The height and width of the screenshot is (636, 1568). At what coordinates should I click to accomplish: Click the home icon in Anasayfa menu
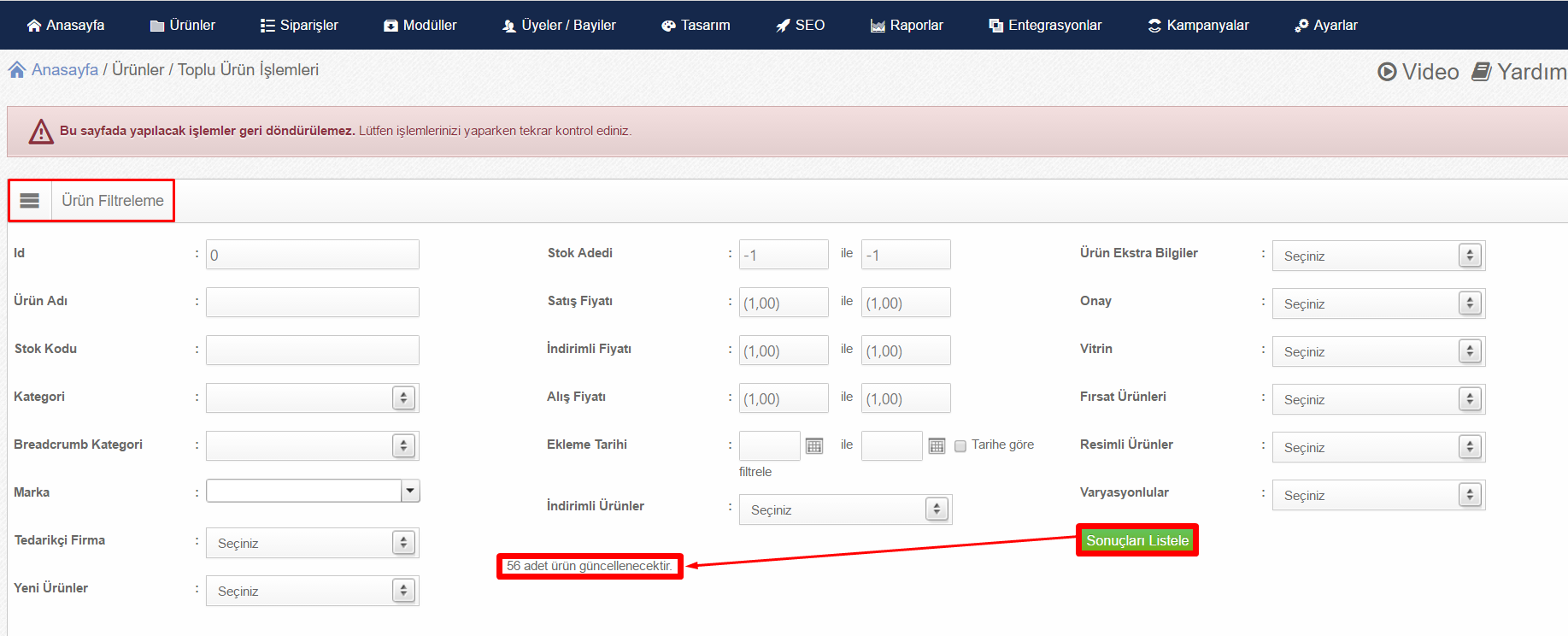click(x=34, y=26)
